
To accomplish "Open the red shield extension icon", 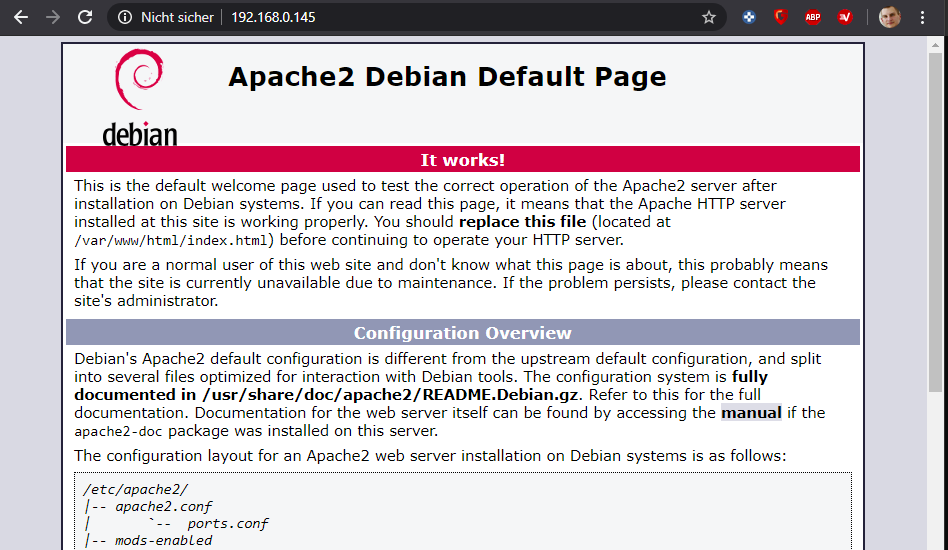I will coord(781,17).
